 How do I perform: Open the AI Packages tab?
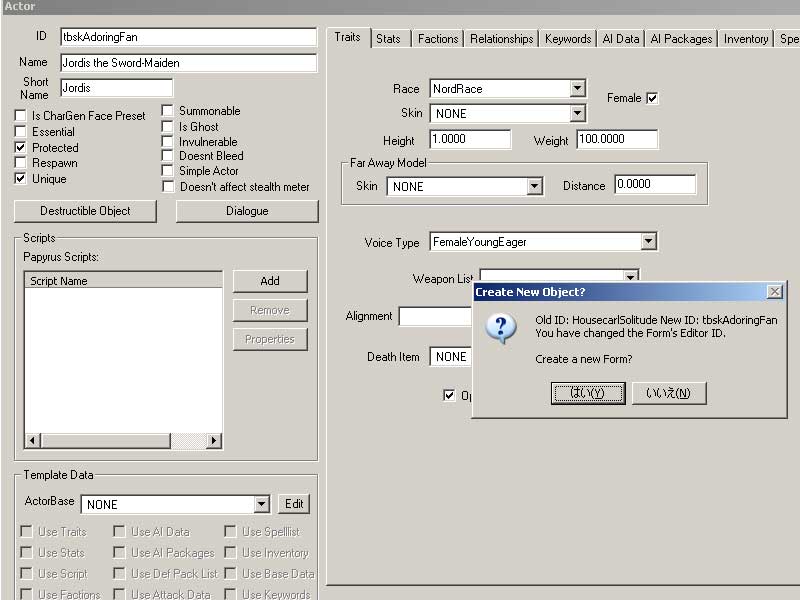[x=681, y=39]
